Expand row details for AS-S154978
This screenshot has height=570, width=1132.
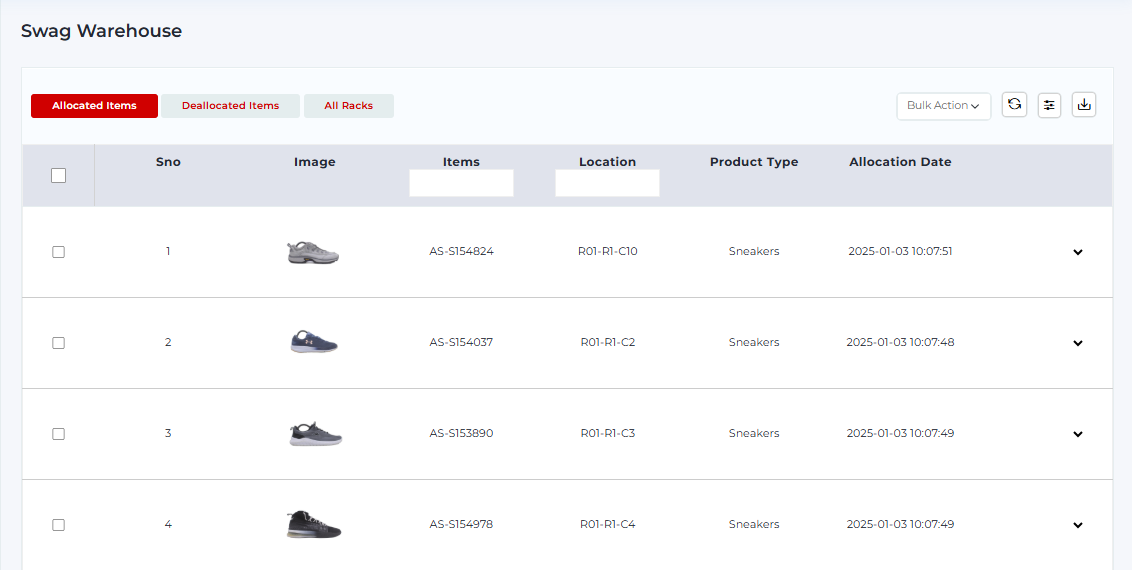coord(1077,525)
